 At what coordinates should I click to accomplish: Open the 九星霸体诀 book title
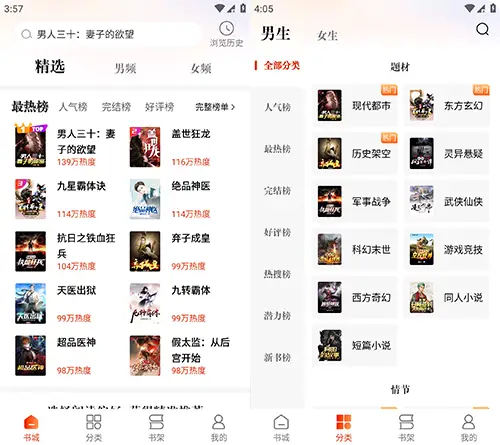coord(81,186)
